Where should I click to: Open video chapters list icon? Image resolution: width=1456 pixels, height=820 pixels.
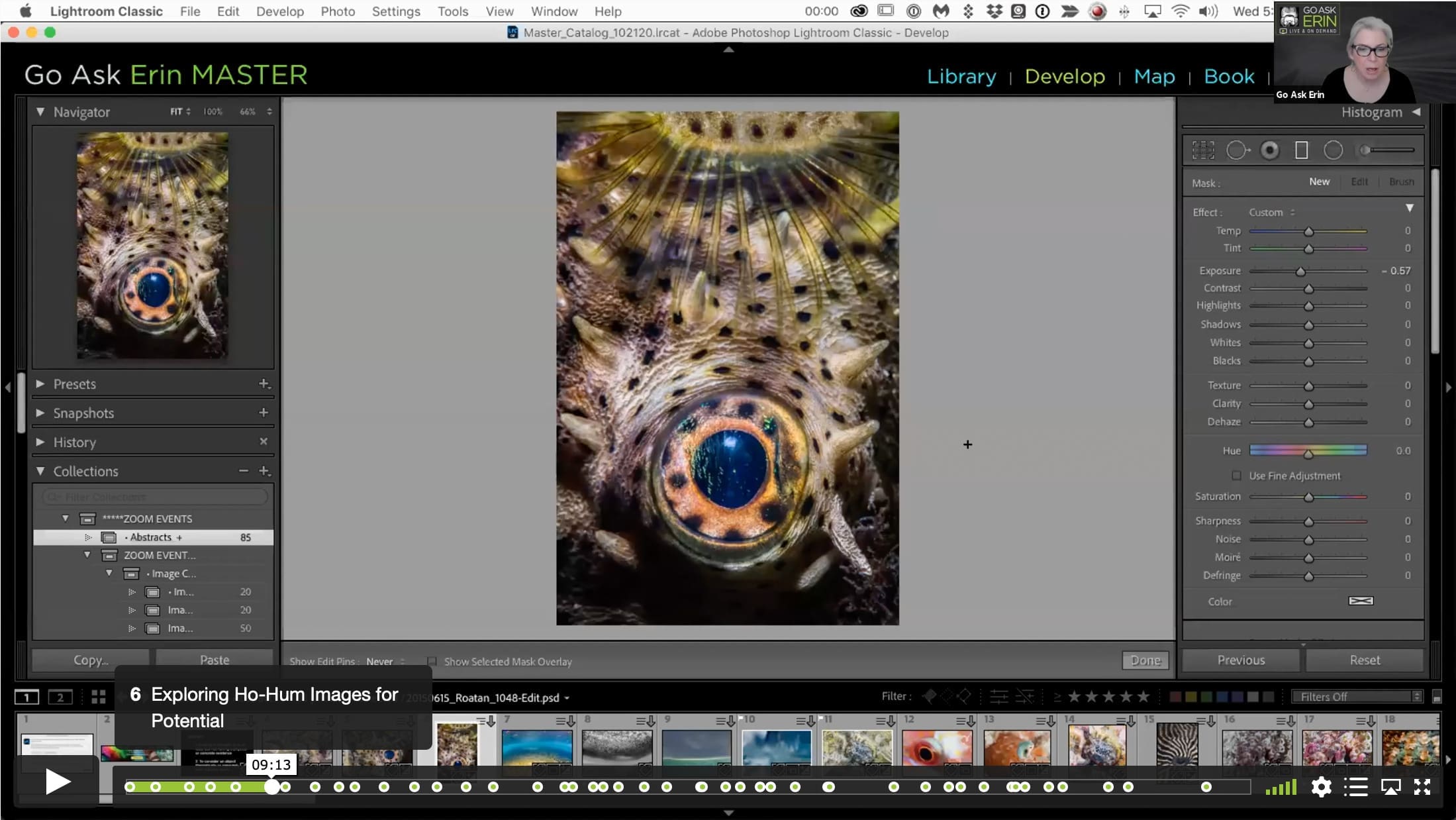[x=1355, y=787]
